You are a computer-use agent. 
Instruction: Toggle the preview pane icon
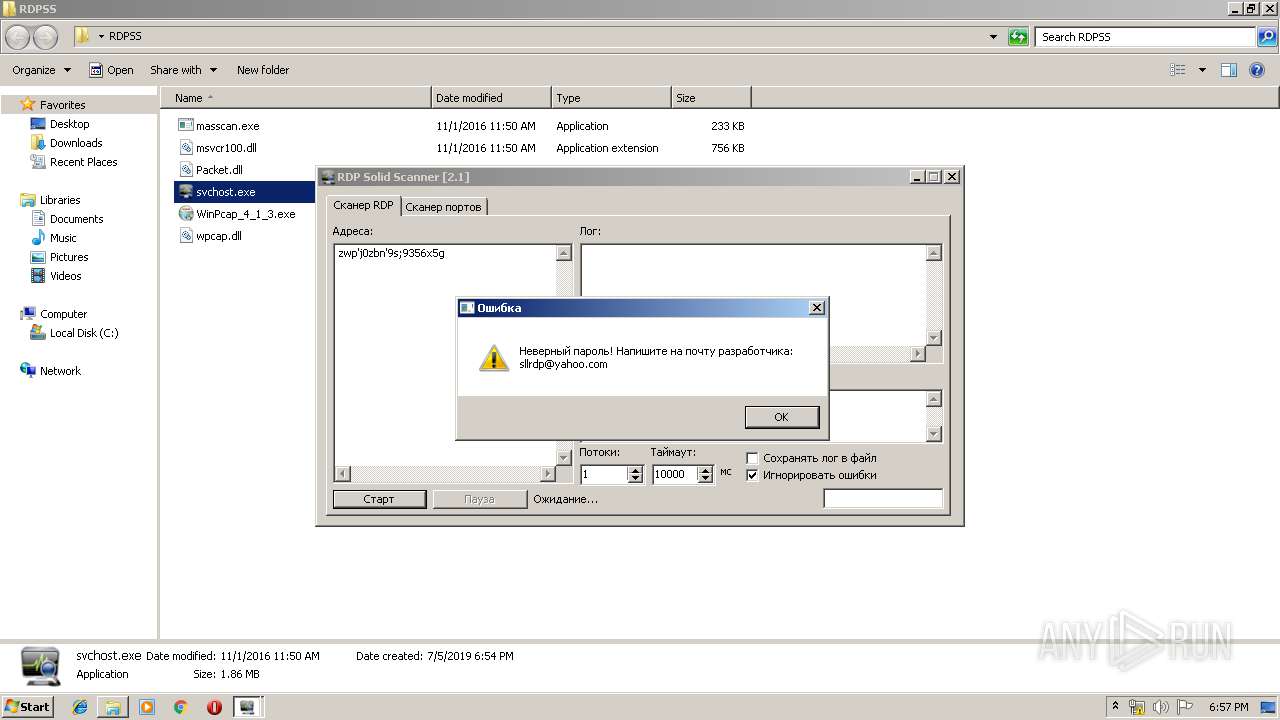pyautogui.click(x=1229, y=70)
